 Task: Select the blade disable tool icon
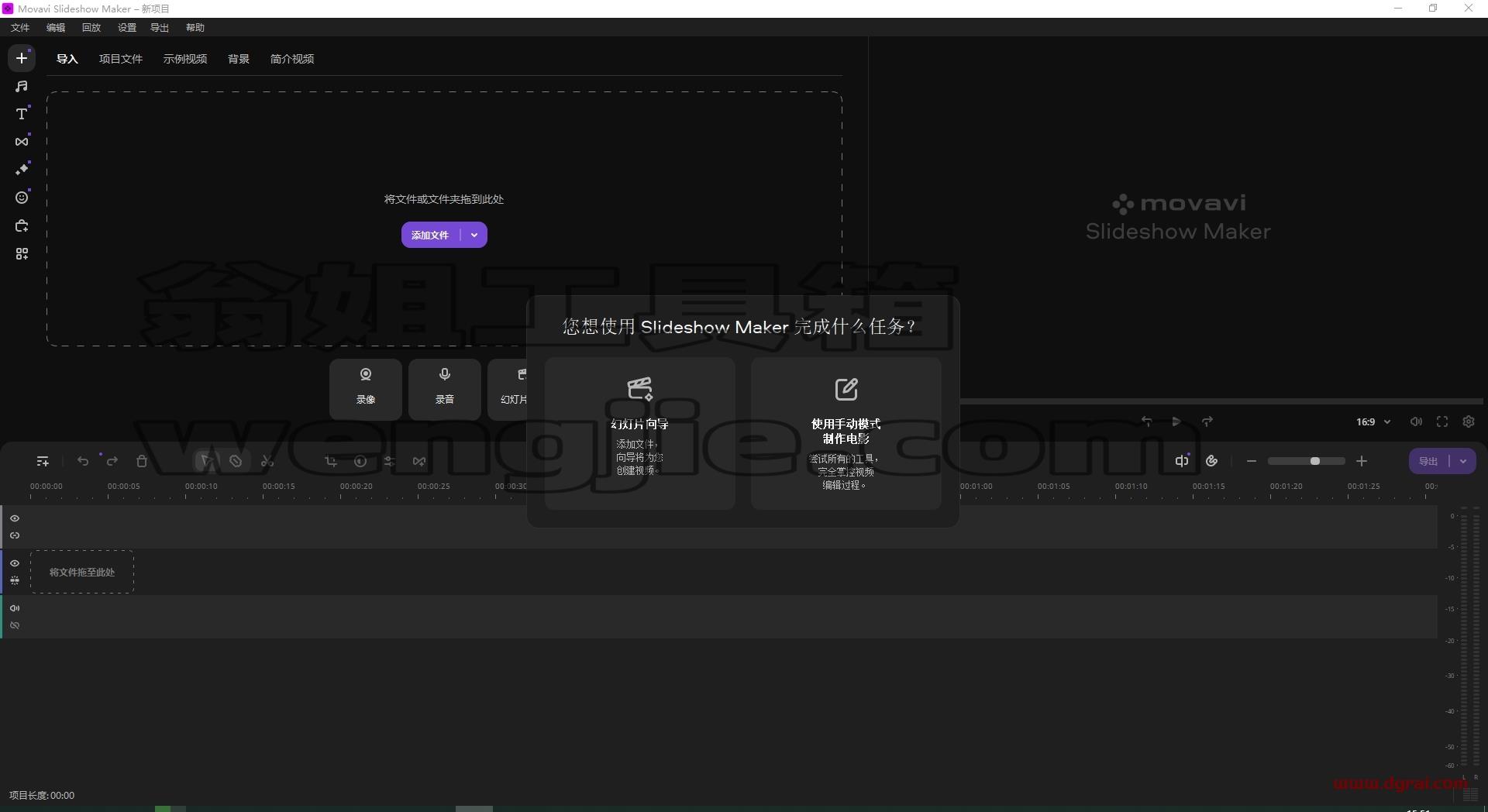click(x=236, y=461)
